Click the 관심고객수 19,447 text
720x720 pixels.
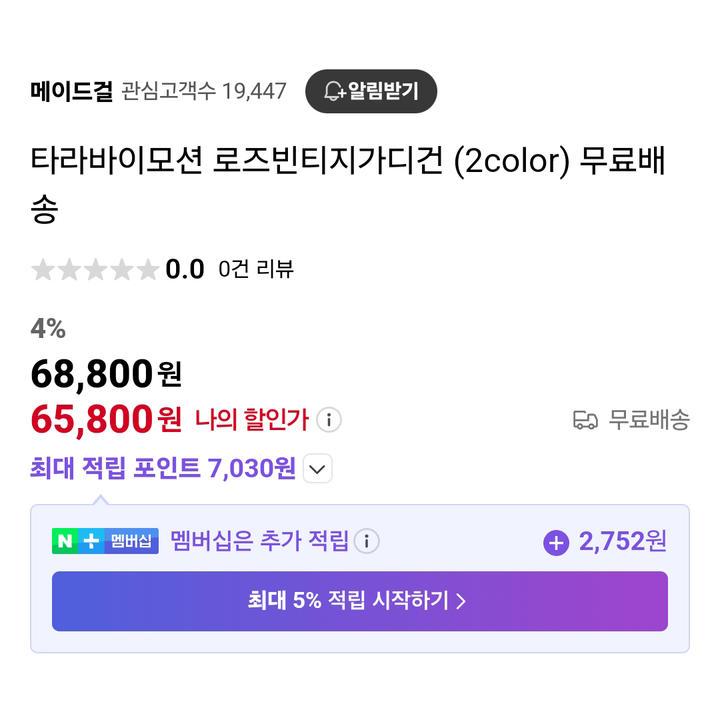[204, 91]
